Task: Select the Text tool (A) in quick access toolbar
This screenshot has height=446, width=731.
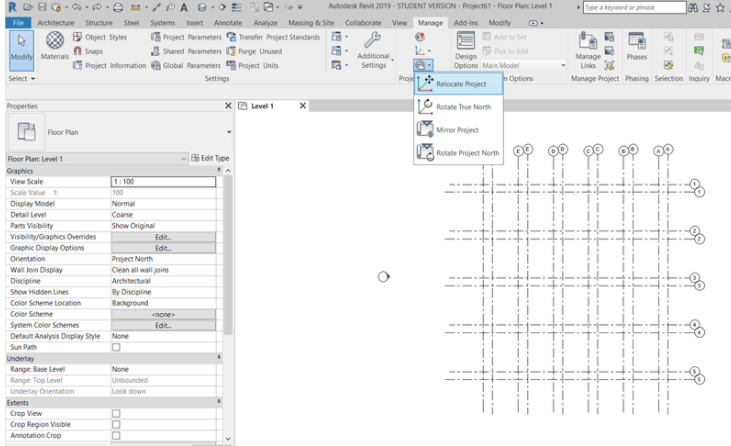Action: coord(184,7)
